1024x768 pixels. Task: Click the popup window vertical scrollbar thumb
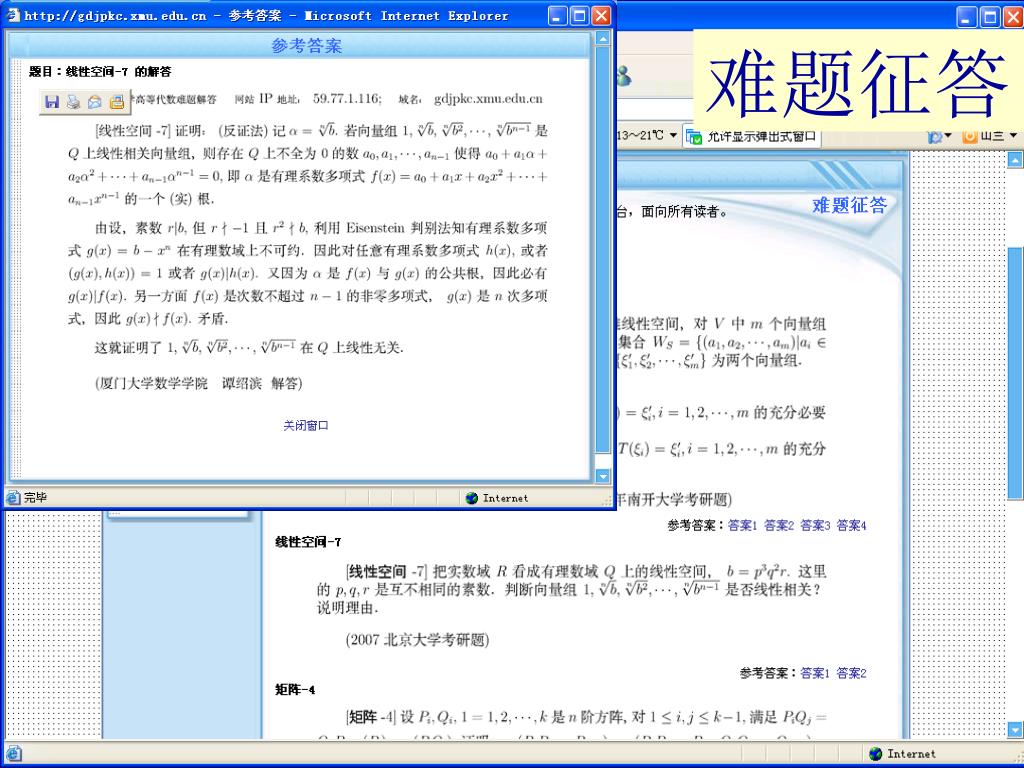click(x=603, y=251)
